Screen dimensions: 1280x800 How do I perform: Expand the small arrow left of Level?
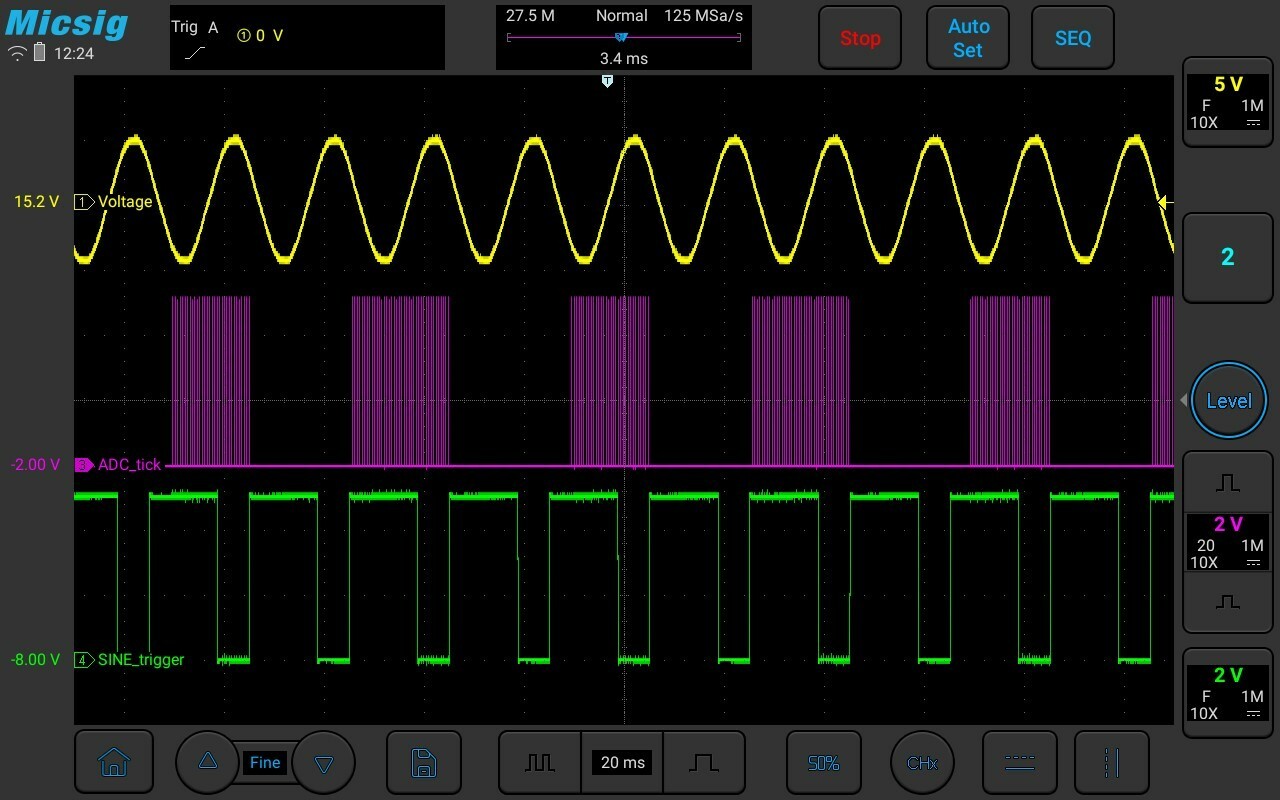click(1184, 400)
